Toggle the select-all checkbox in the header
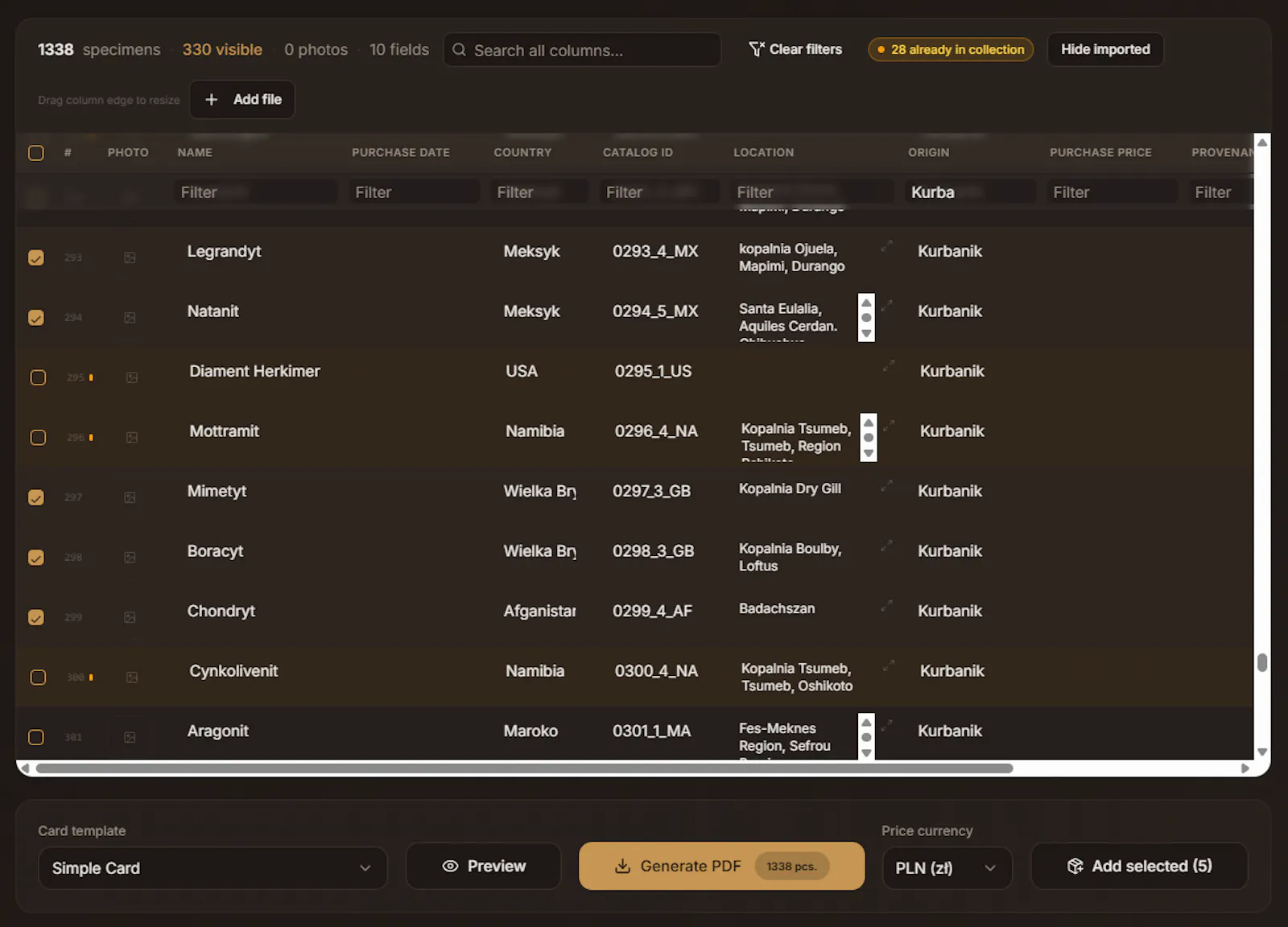This screenshot has height=927, width=1288. coord(36,153)
